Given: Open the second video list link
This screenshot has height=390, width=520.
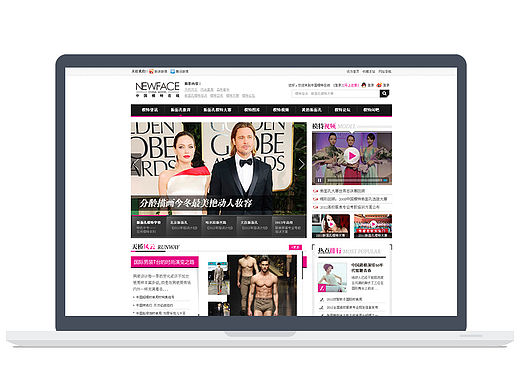Looking at the screenshot, I should (x=353, y=199).
